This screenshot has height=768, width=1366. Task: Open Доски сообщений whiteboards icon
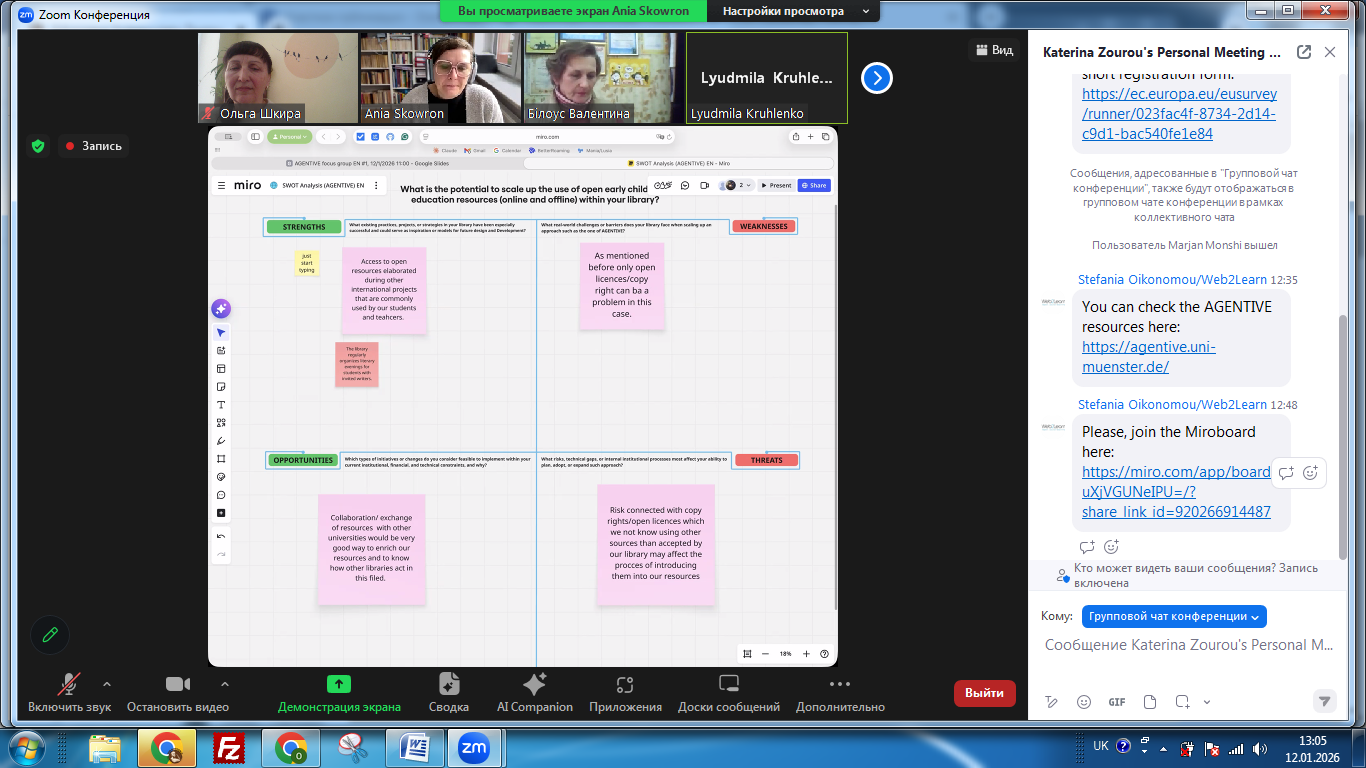[728, 684]
